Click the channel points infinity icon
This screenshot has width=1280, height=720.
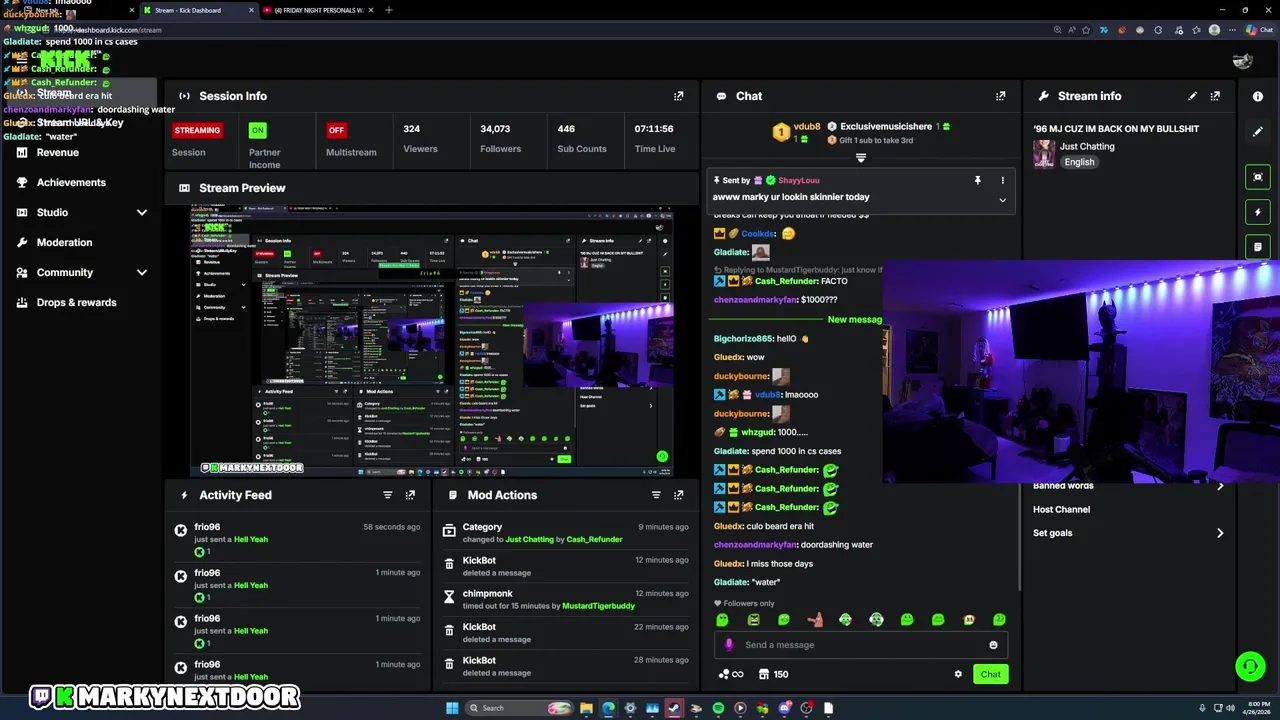731,674
